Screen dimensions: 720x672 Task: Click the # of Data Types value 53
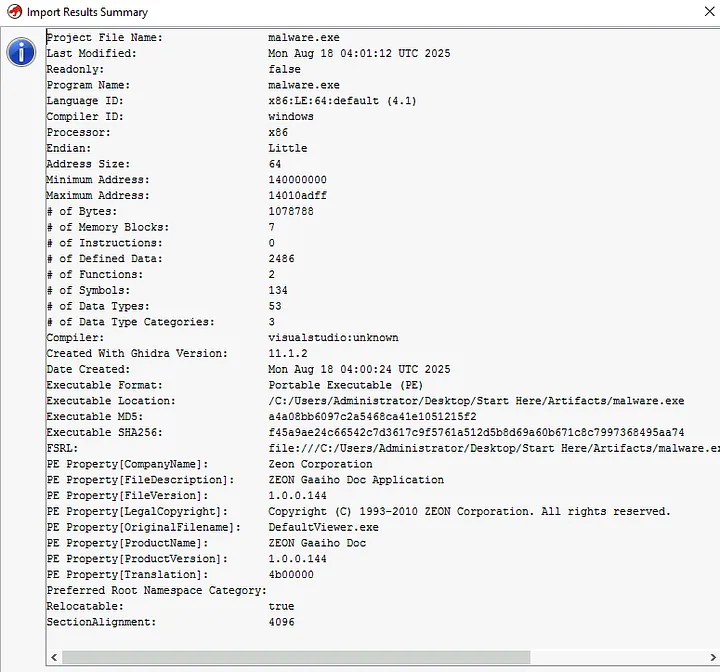tap(275, 306)
